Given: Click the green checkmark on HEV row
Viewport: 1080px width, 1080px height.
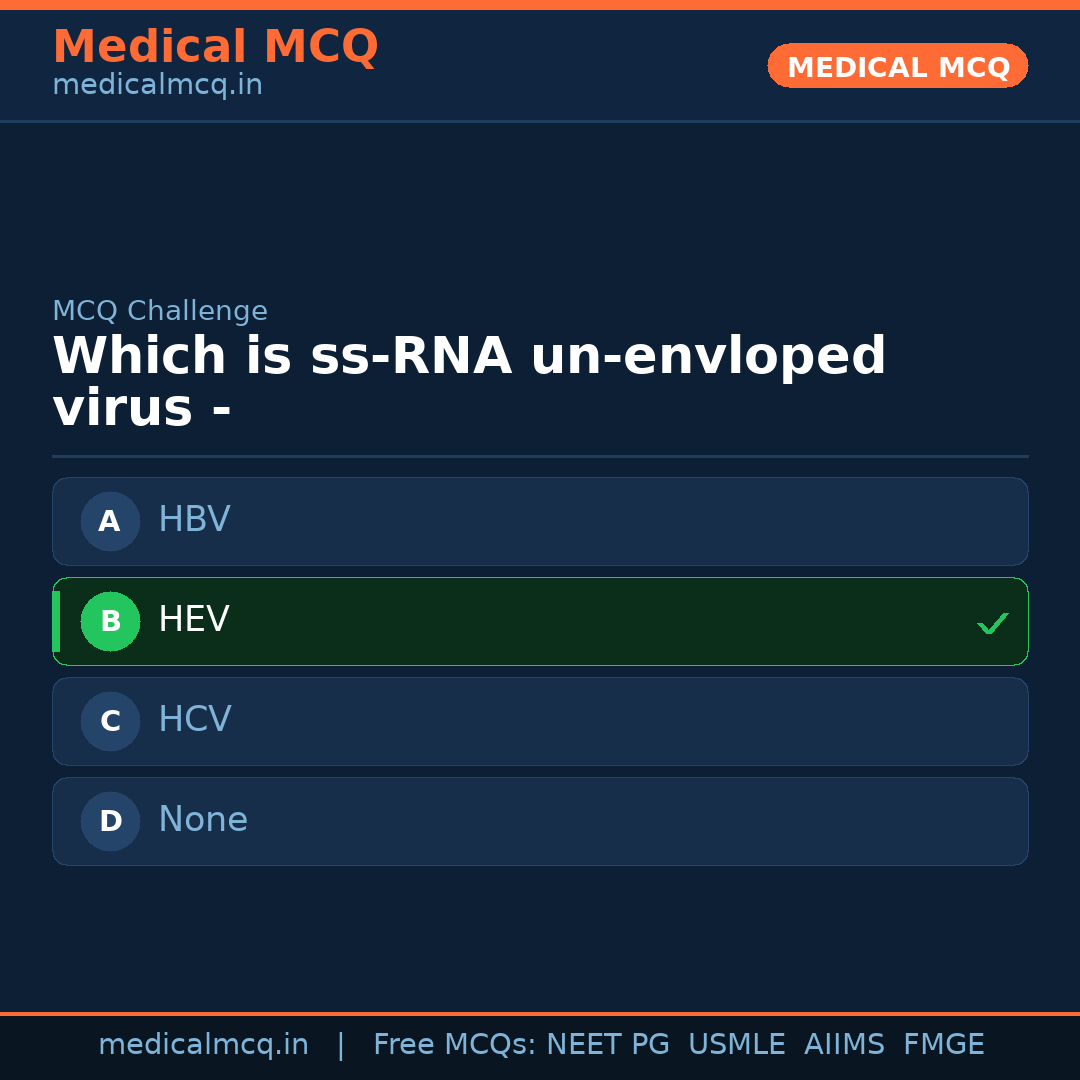Looking at the screenshot, I should [x=992, y=623].
